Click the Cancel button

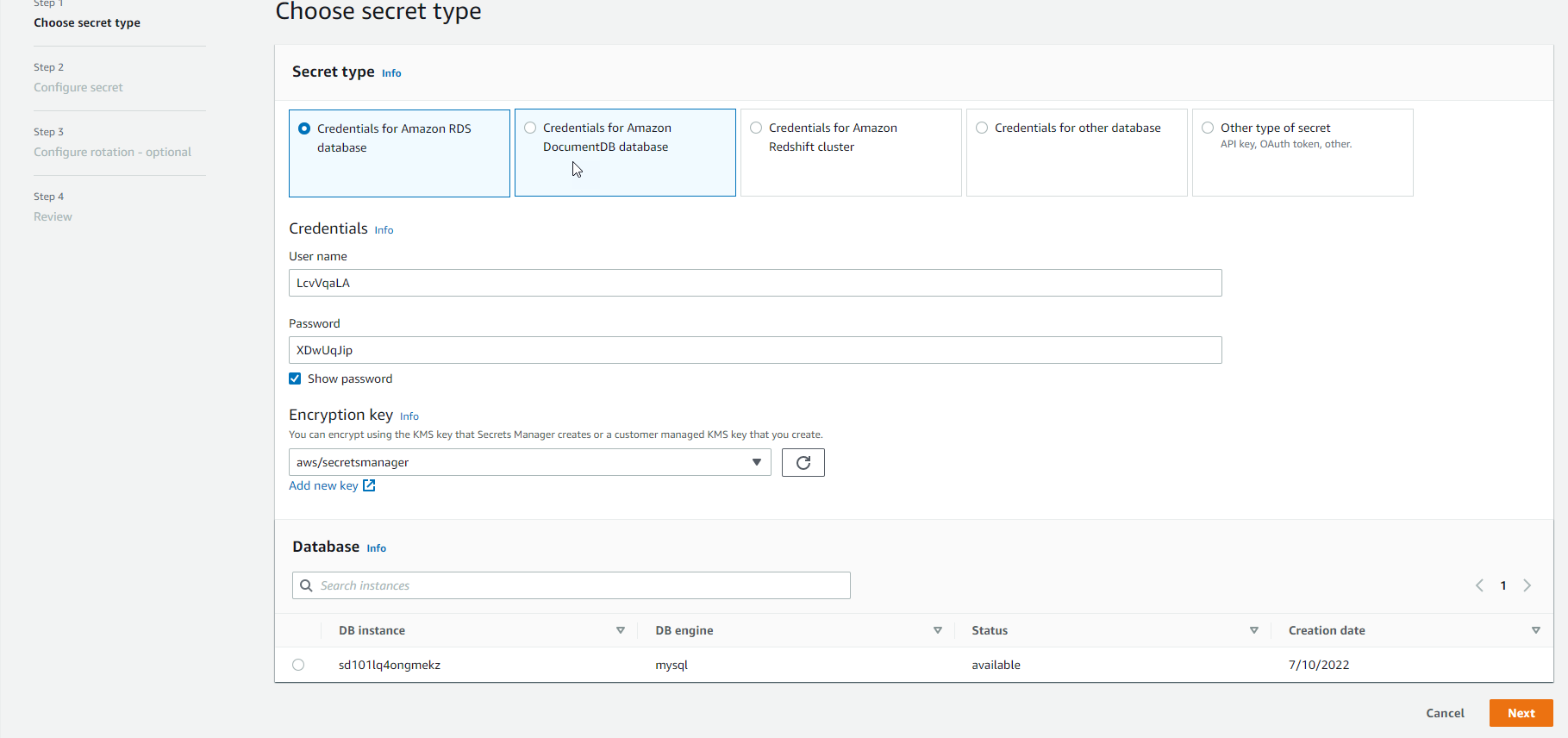(1445, 713)
